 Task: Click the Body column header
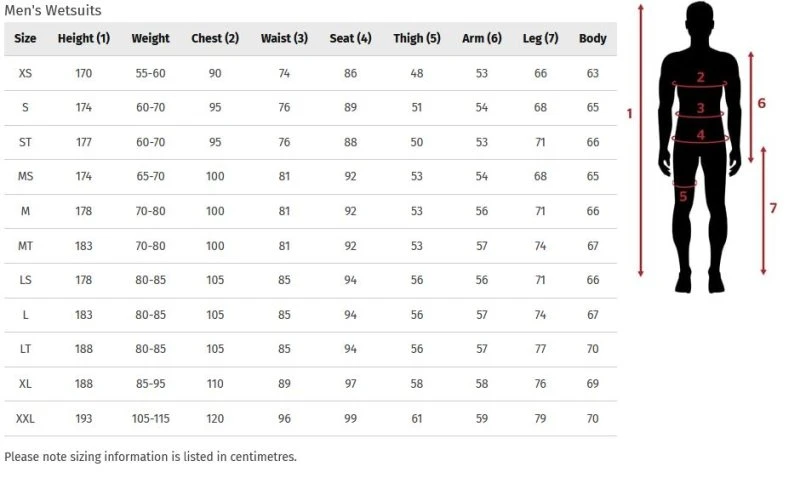(x=593, y=39)
